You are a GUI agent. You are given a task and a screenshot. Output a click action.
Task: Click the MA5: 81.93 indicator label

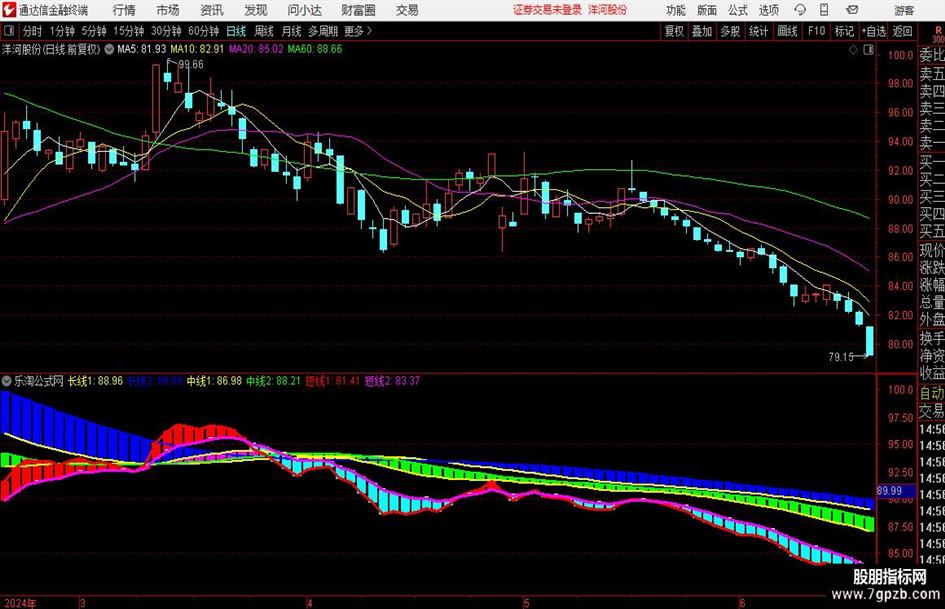(x=142, y=49)
